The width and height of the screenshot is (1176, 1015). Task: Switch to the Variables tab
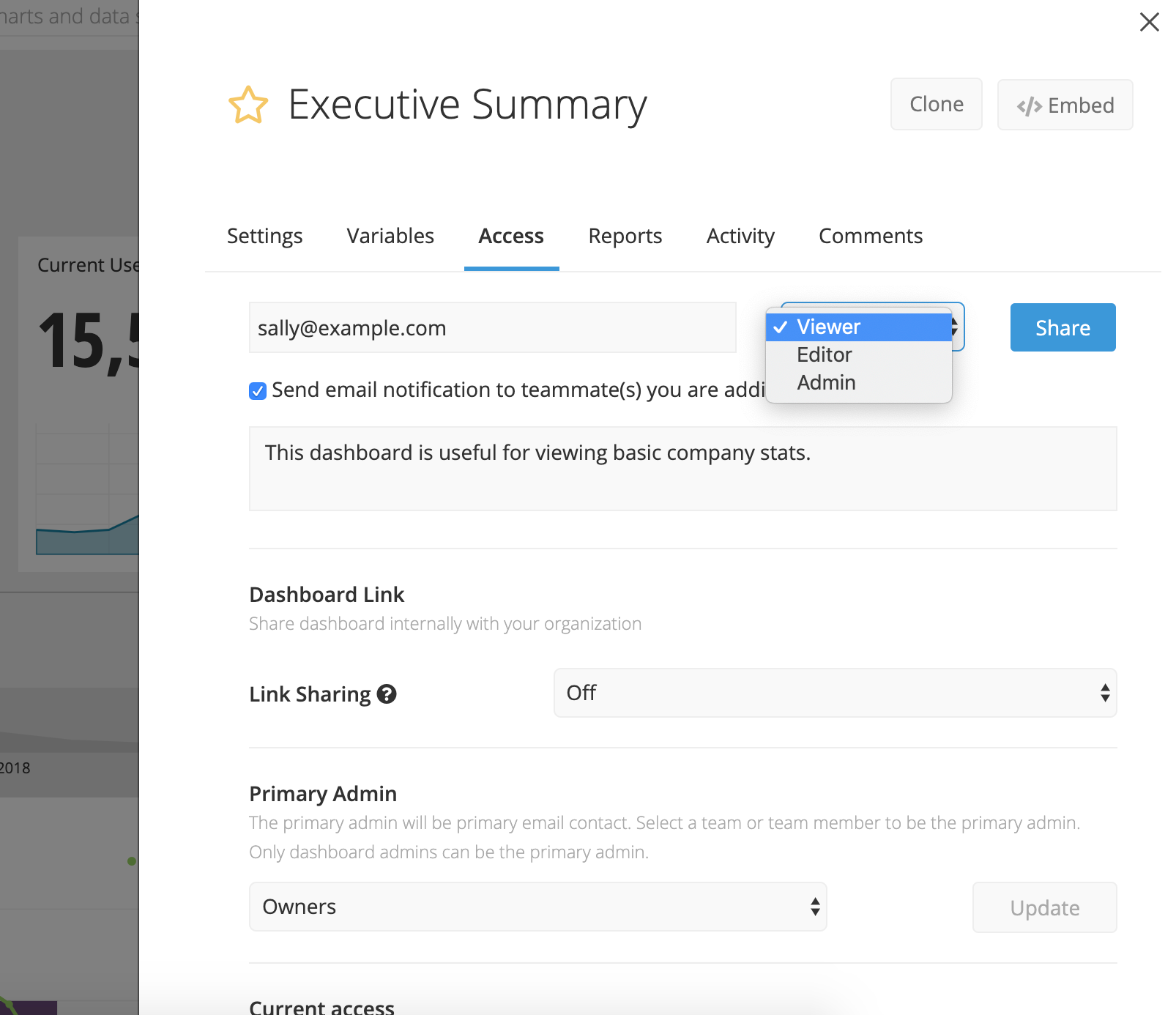(390, 236)
